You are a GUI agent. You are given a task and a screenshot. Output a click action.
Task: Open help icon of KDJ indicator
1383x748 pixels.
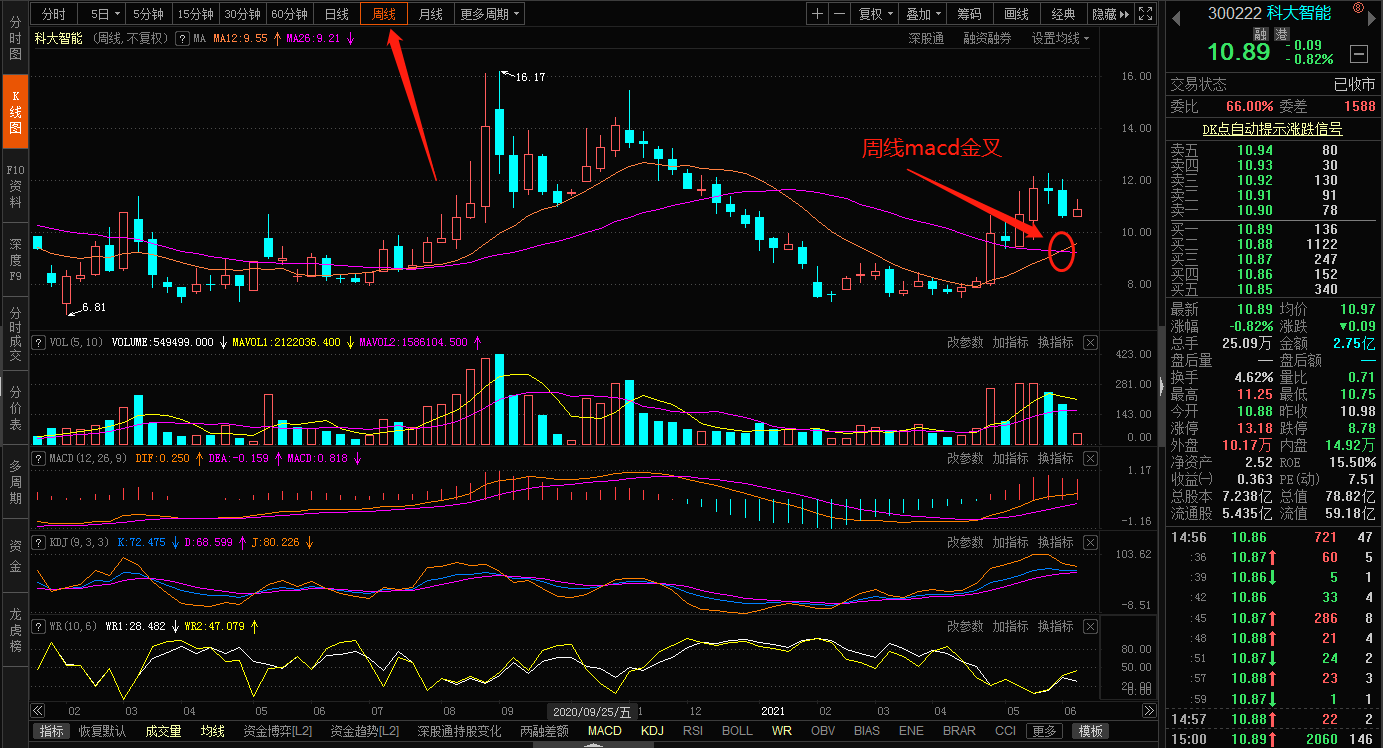click(39, 542)
